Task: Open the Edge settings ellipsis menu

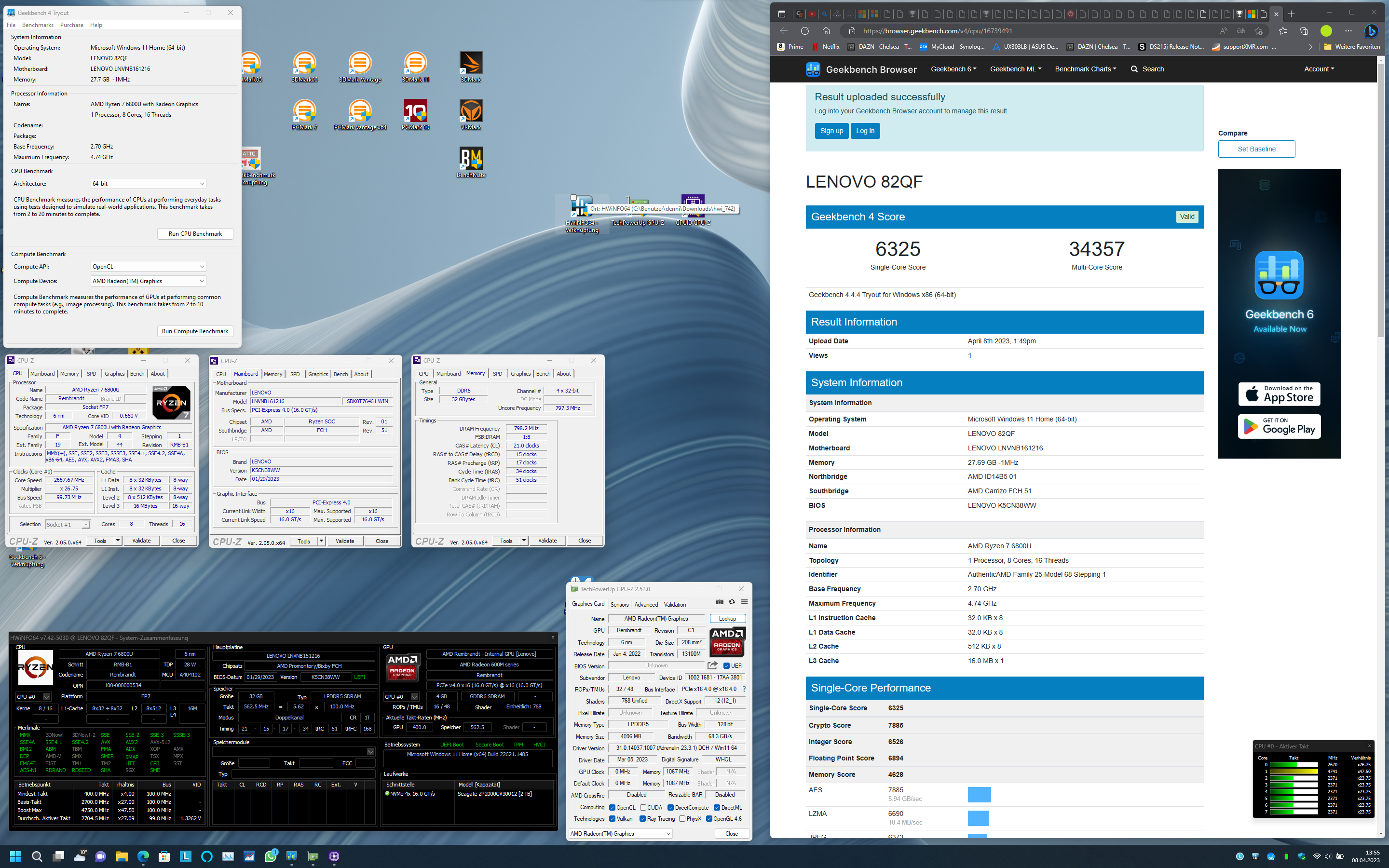Action: 1348,31
